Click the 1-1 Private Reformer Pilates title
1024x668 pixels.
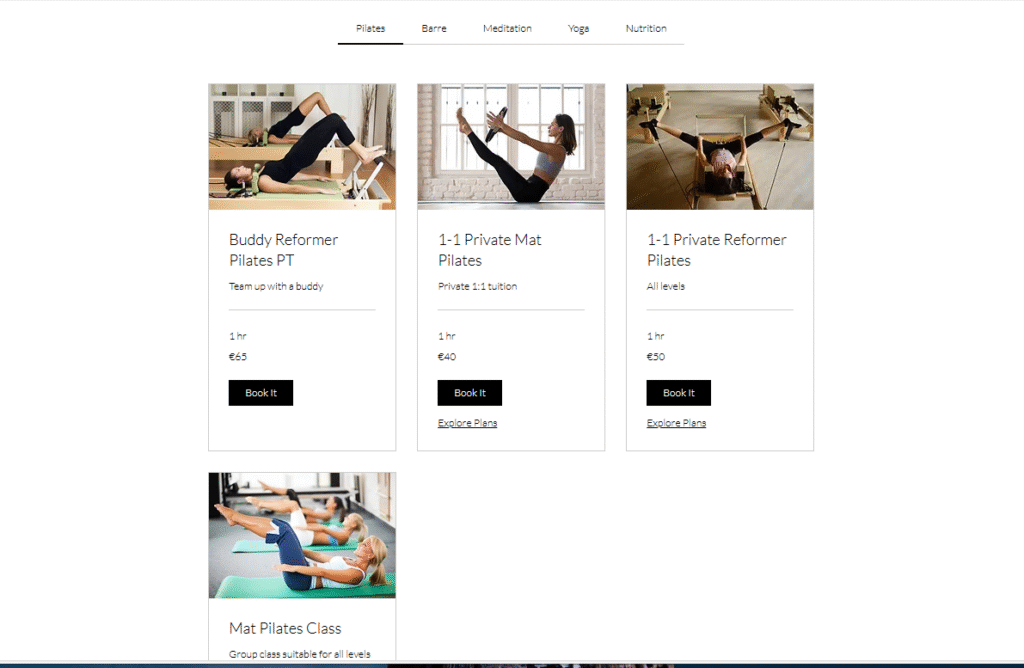coord(717,250)
